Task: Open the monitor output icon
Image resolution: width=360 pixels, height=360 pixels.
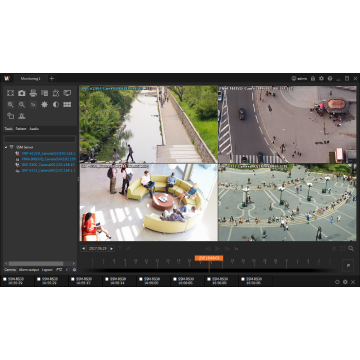Action: coord(67,93)
